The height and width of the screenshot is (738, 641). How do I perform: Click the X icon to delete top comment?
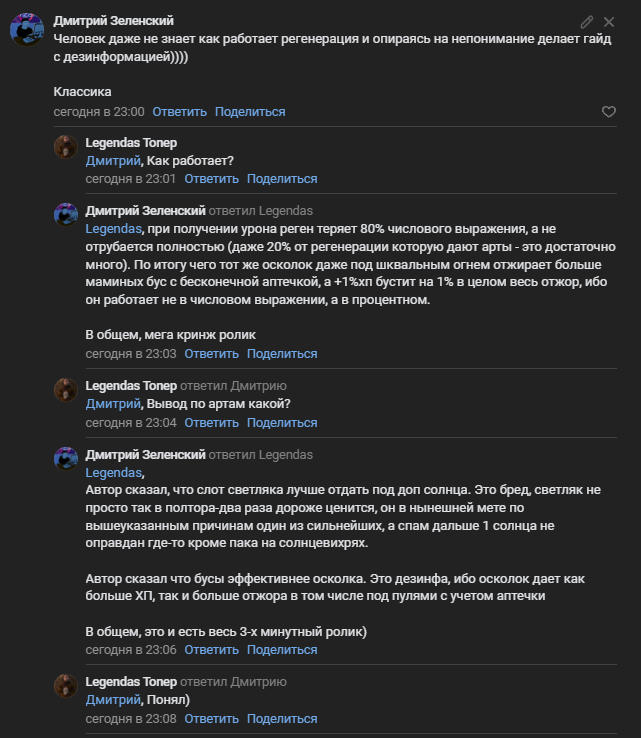[609, 21]
